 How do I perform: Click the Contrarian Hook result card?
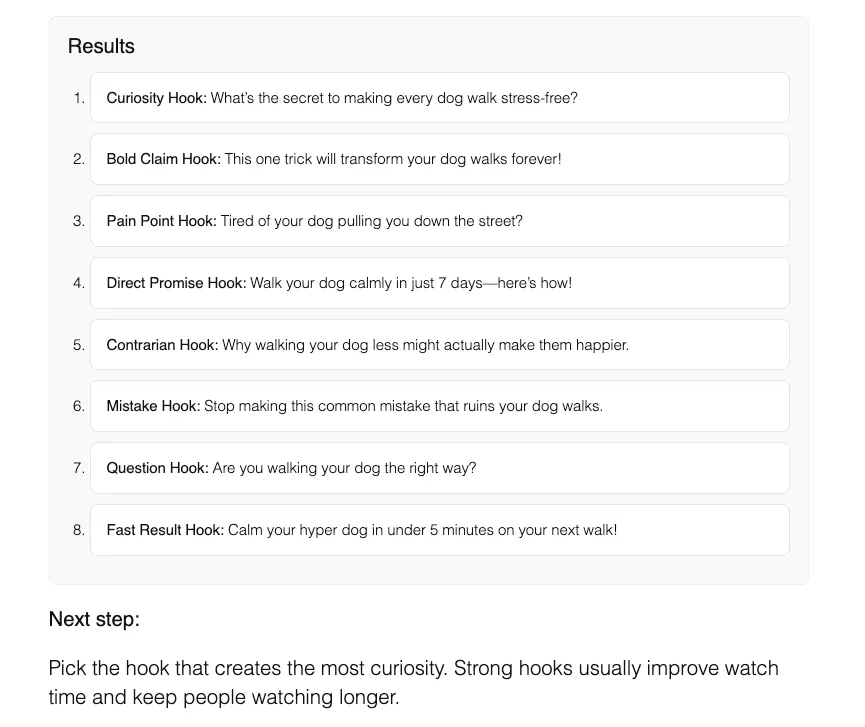[x=440, y=345]
